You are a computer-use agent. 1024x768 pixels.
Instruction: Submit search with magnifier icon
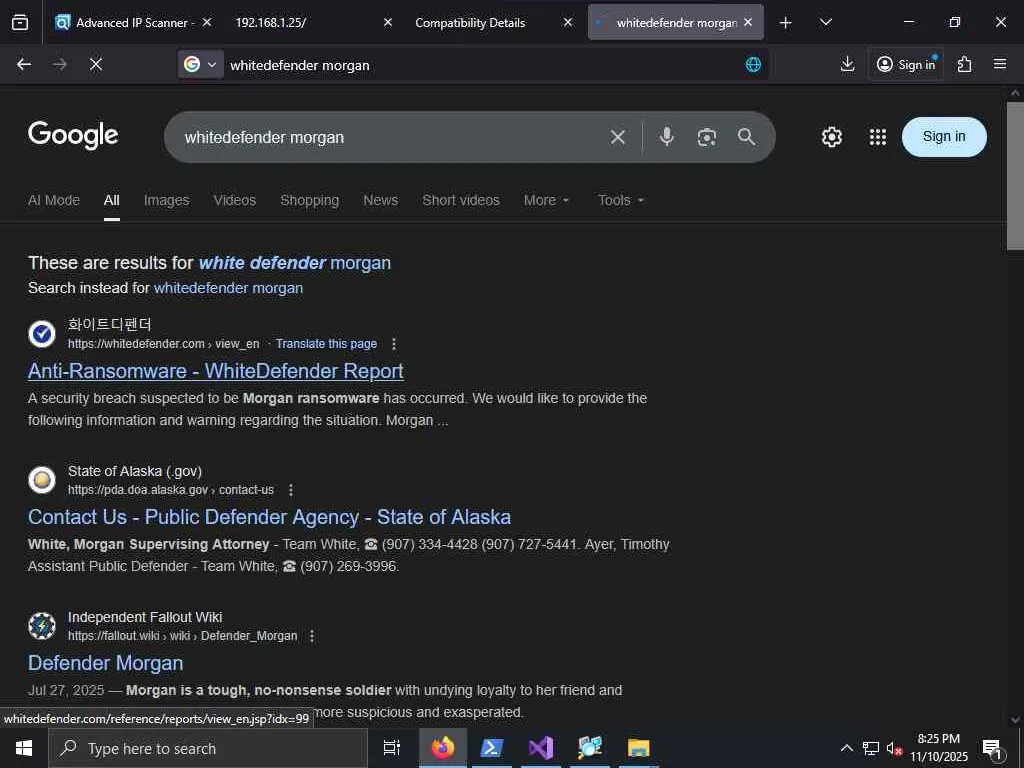click(746, 136)
